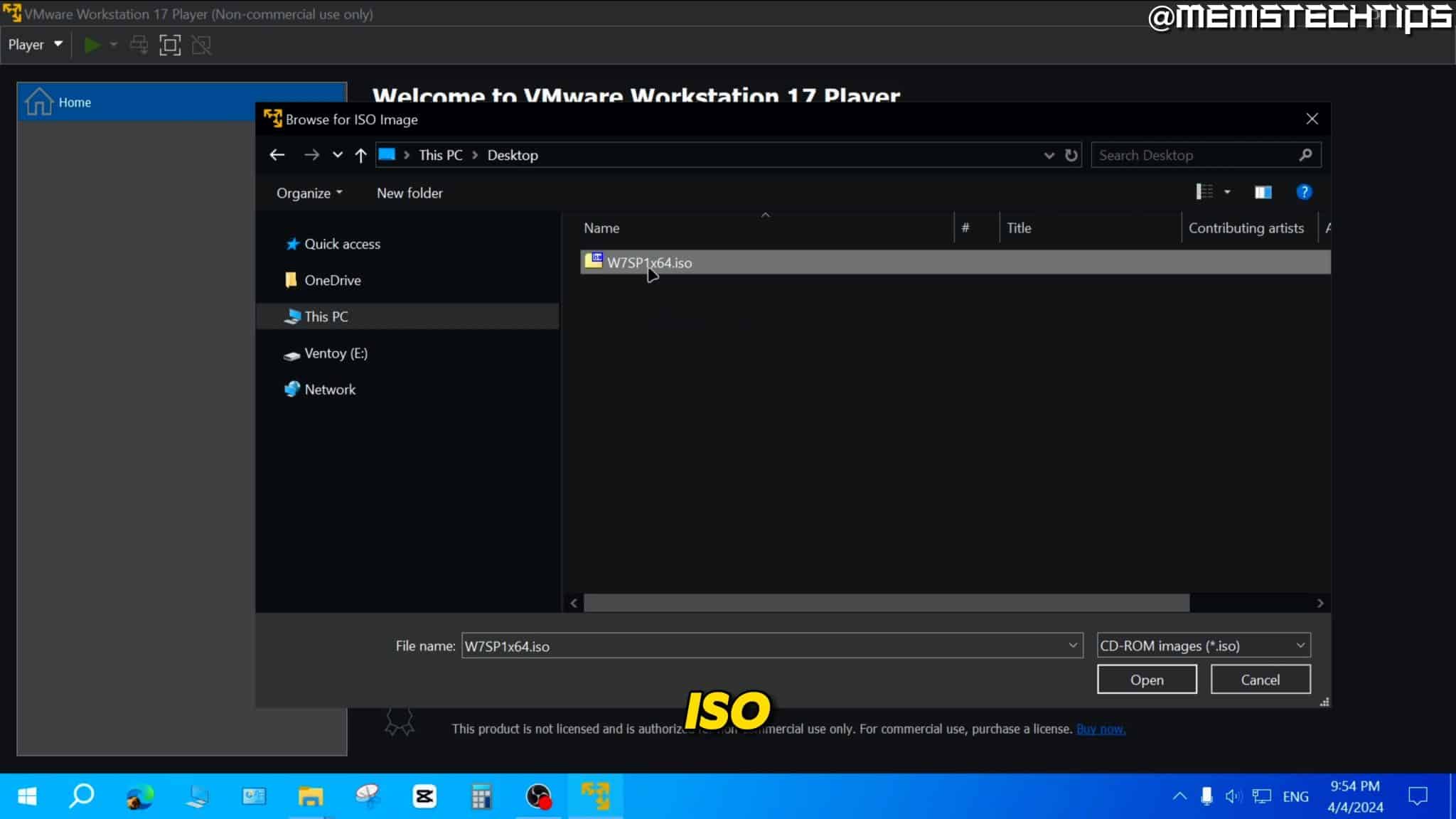Click the horizontal scrollbar thumb

click(886, 603)
